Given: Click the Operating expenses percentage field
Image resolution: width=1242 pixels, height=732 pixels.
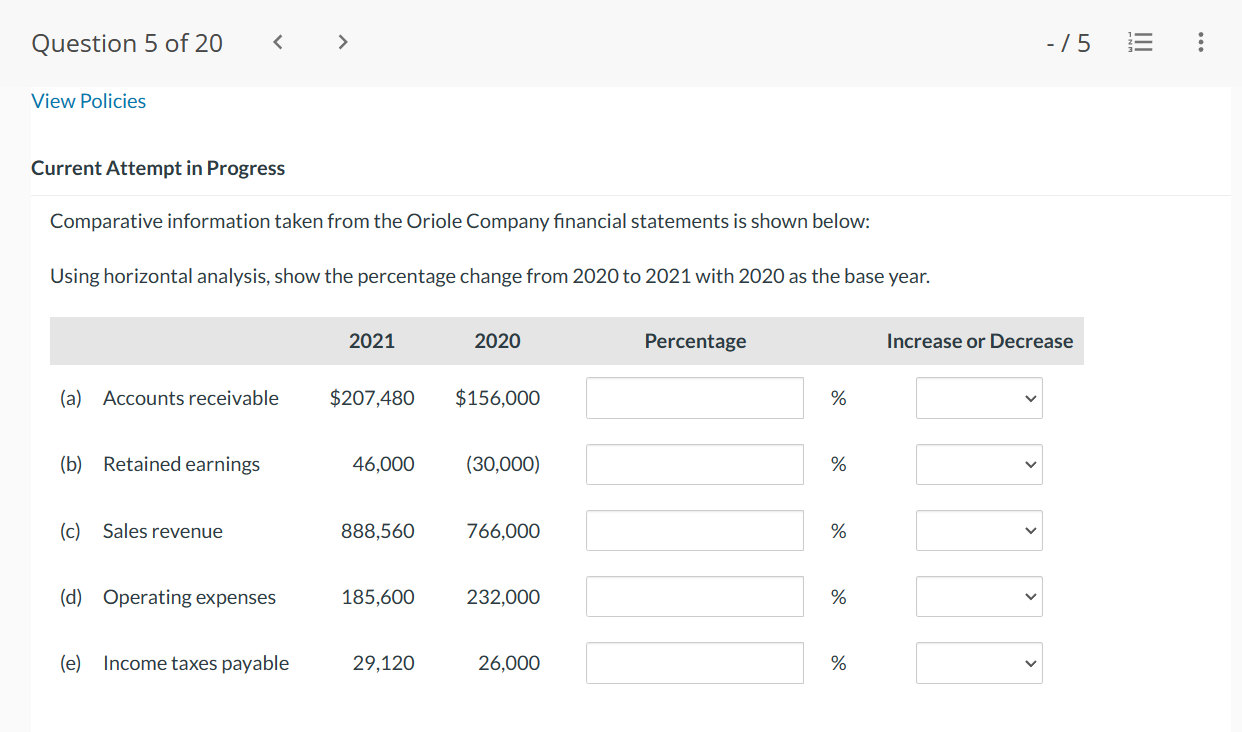Looking at the screenshot, I should 694,597.
